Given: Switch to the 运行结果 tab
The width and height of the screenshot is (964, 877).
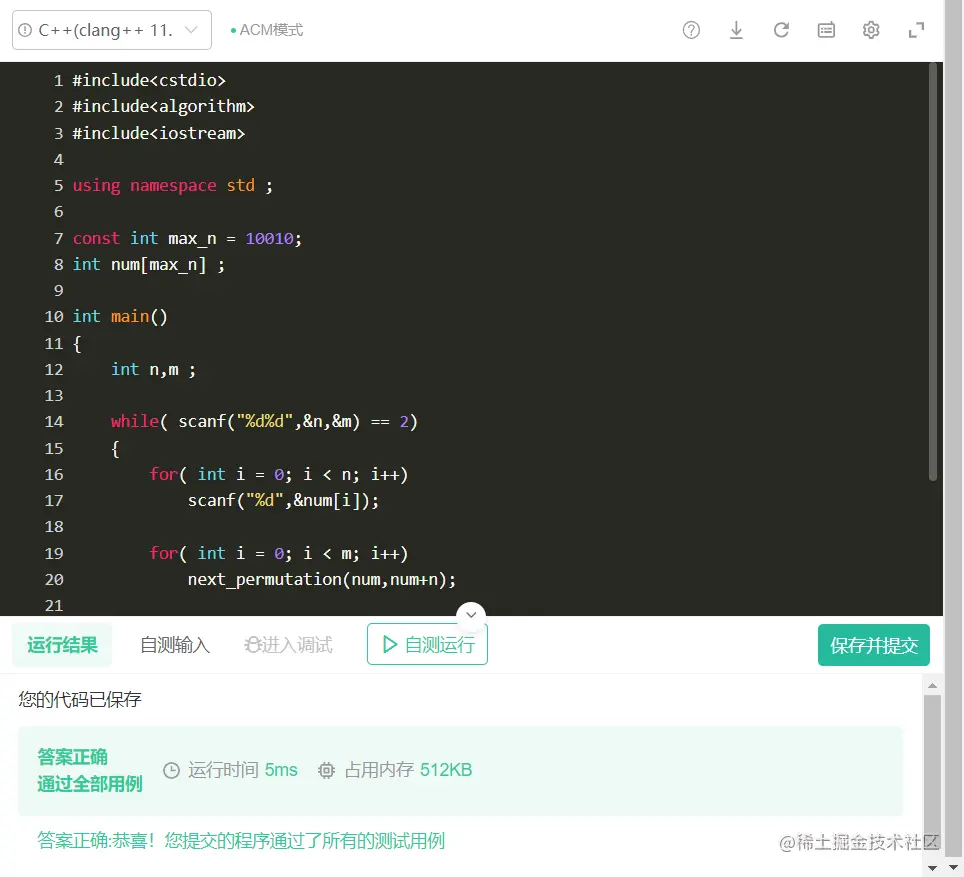Looking at the screenshot, I should click(62, 645).
